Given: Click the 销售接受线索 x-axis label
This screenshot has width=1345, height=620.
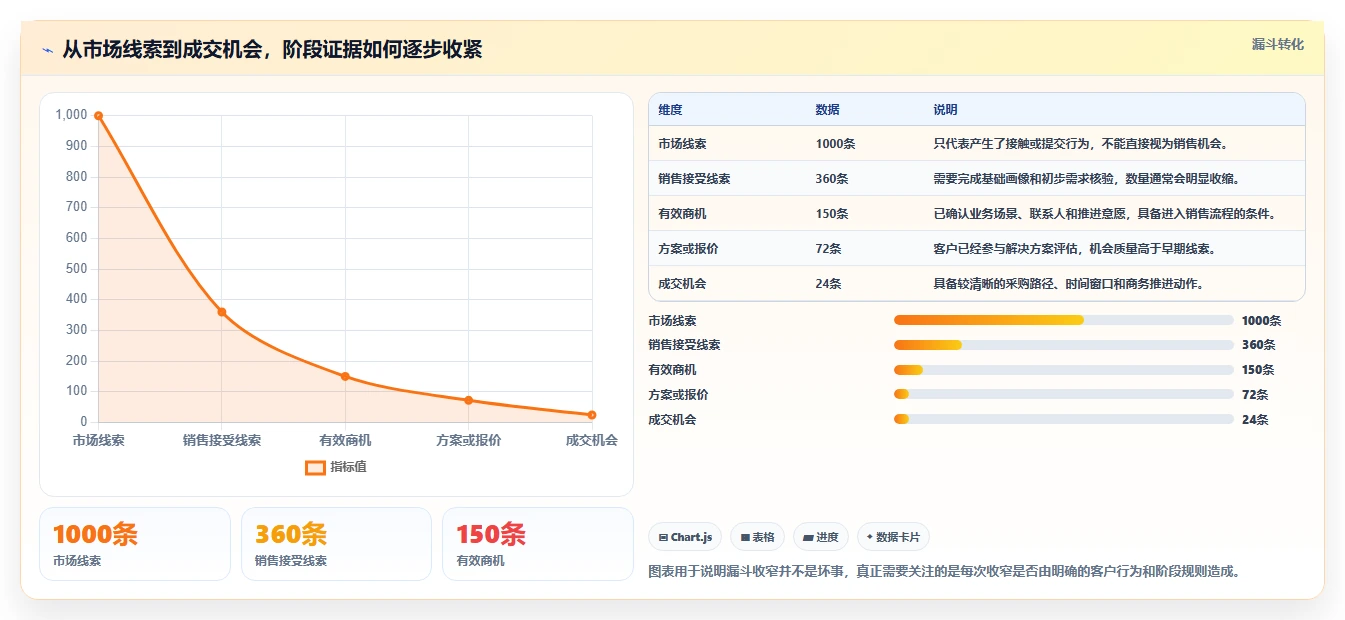Looking at the screenshot, I should coord(222,440).
